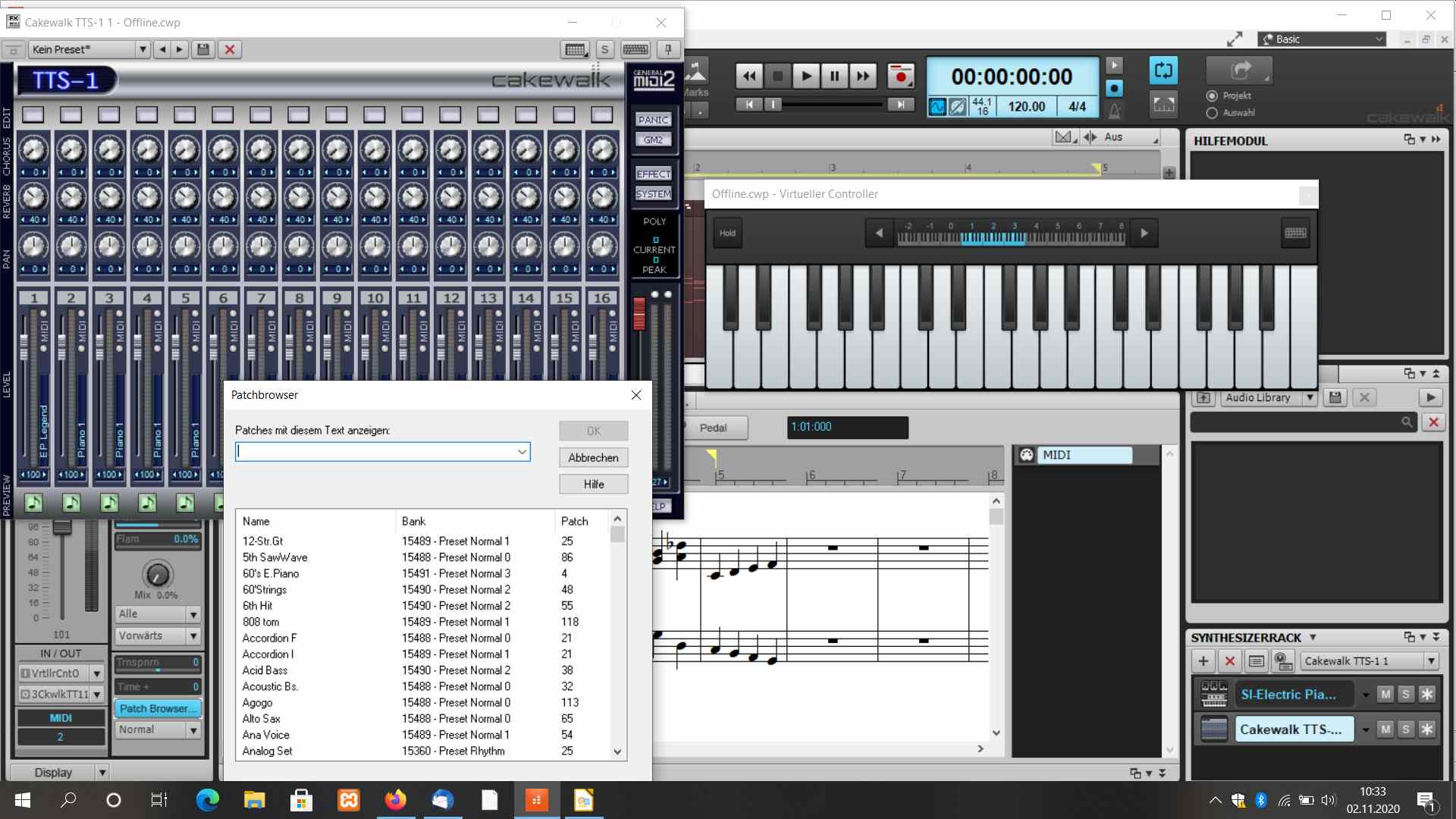This screenshot has height=819, width=1456.
Task: Click Hilfe in the Patchbrowser dialog
Action: 592,484
